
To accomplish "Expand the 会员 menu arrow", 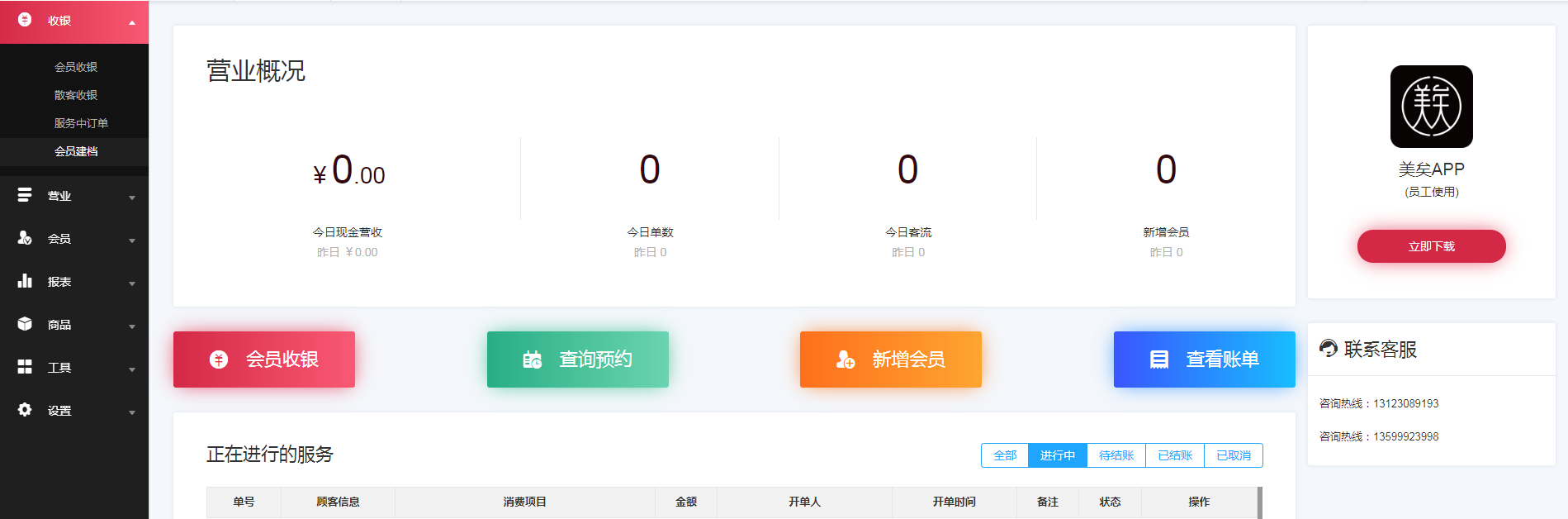I will click(132, 240).
